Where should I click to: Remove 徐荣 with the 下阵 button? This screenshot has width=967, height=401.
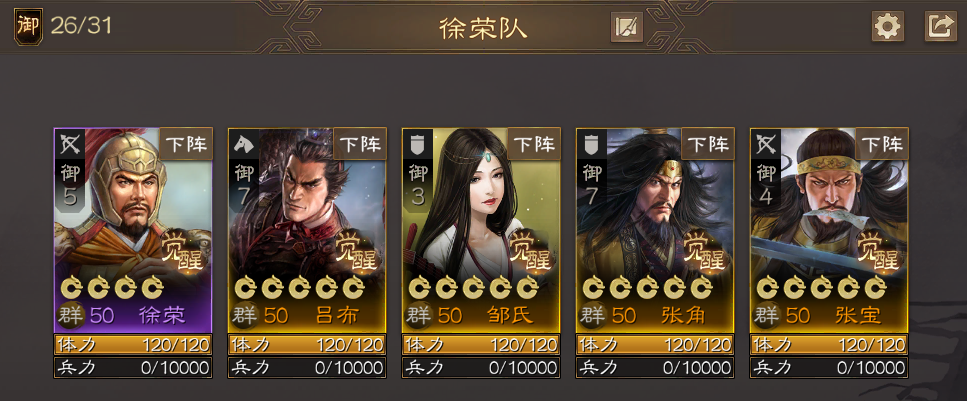pyautogui.click(x=186, y=144)
